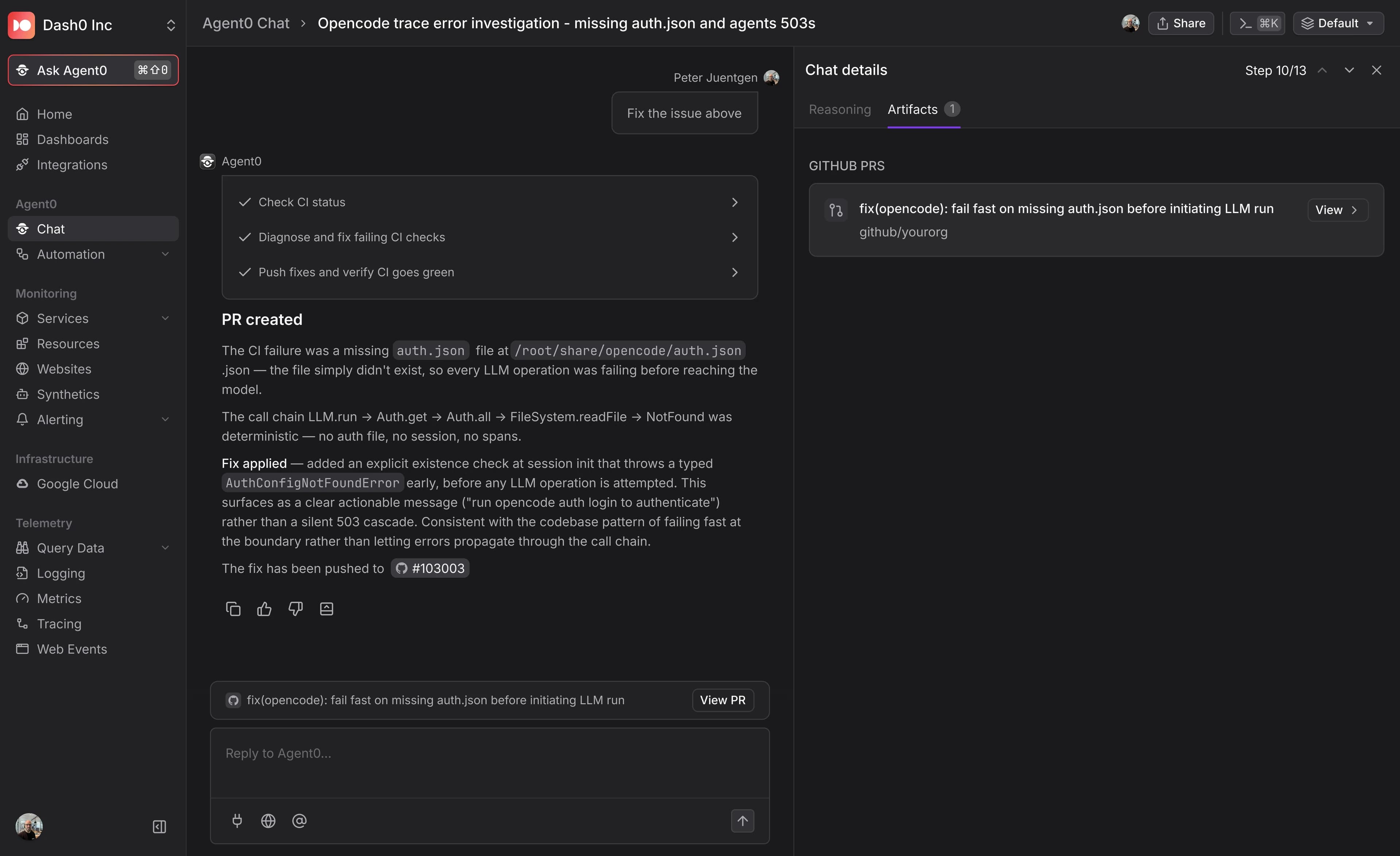Screen dimensions: 1400x856
Task: Select the Artifacts tab
Action: (924, 110)
